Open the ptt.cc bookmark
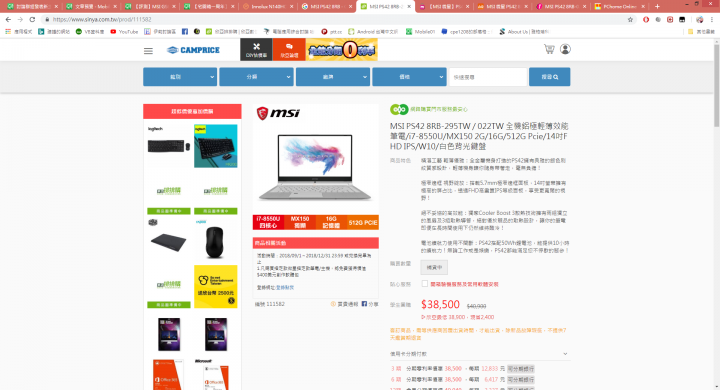Viewport: 720px width, 390px height. 332,32
